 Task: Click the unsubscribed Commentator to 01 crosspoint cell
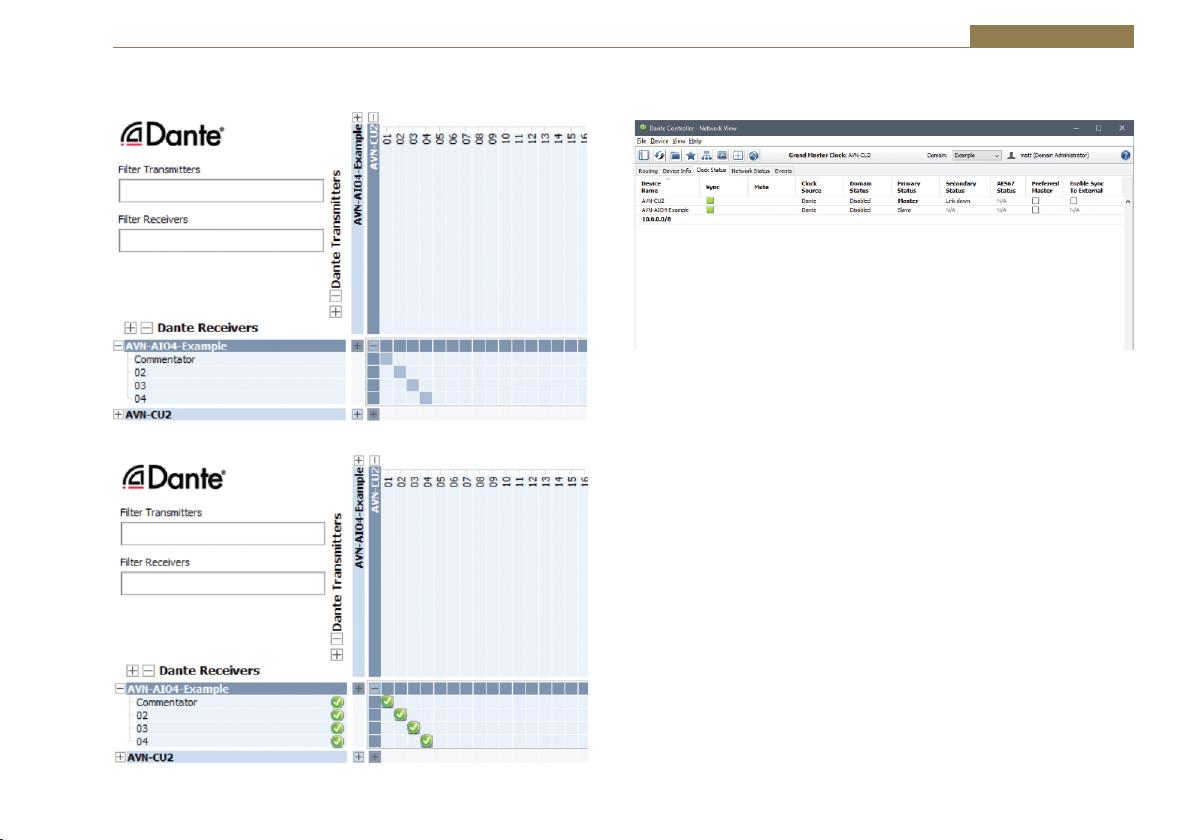(x=386, y=359)
